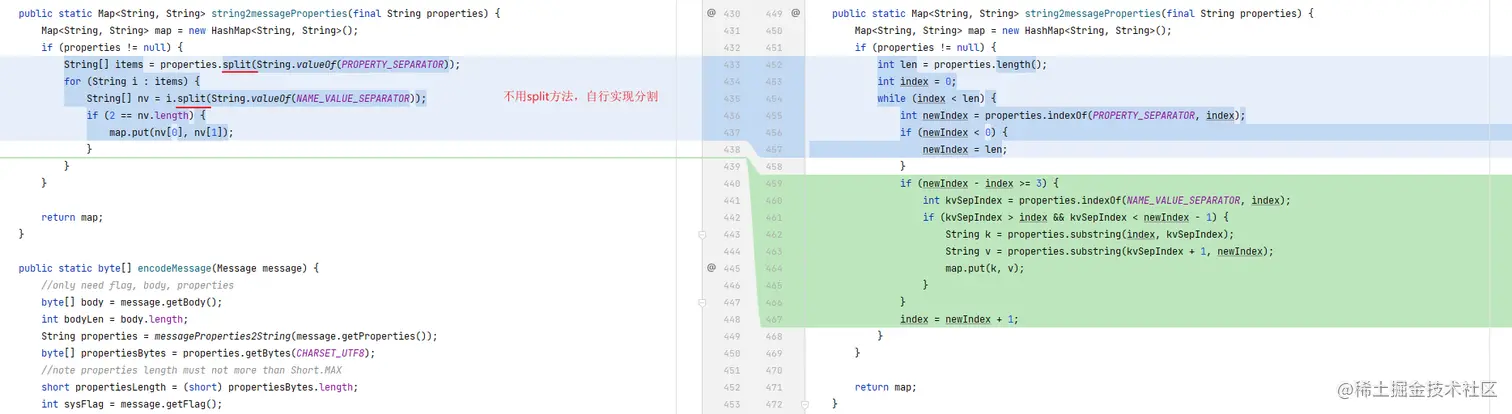Click 'int kvSepIndex = properties.indexOf' line
1512x414 pixels.
pos(1107,200)
